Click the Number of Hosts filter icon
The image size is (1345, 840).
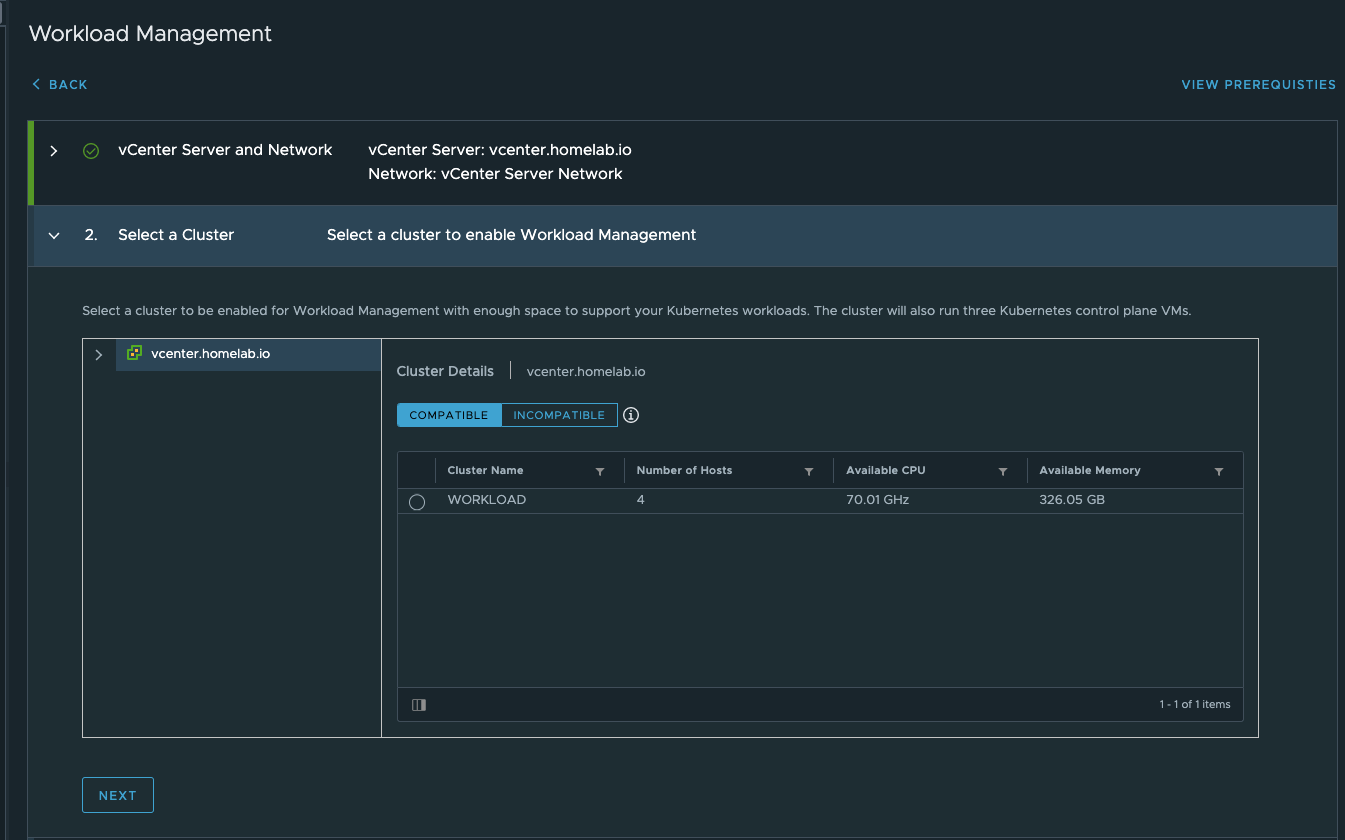(x=809, y=471)
